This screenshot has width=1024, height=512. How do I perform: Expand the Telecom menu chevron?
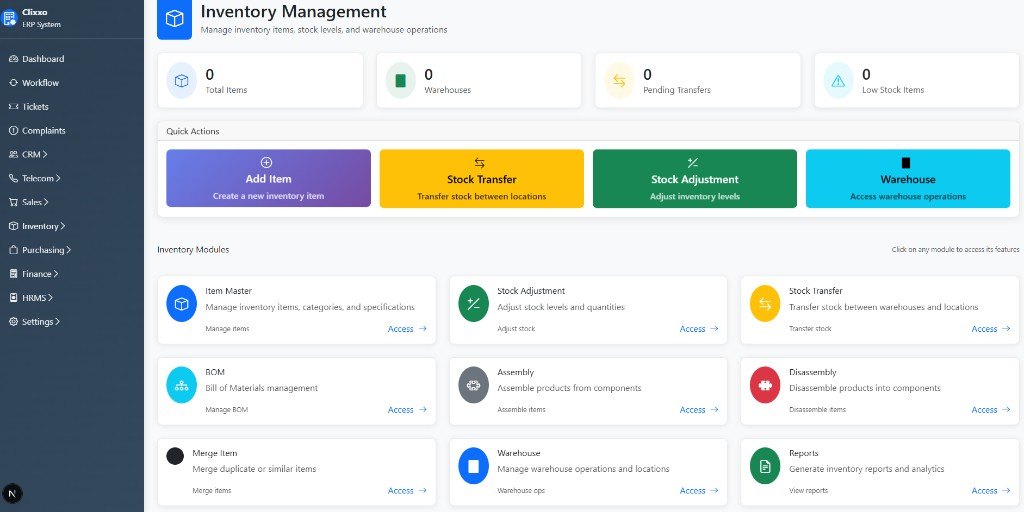pos(58,178)
